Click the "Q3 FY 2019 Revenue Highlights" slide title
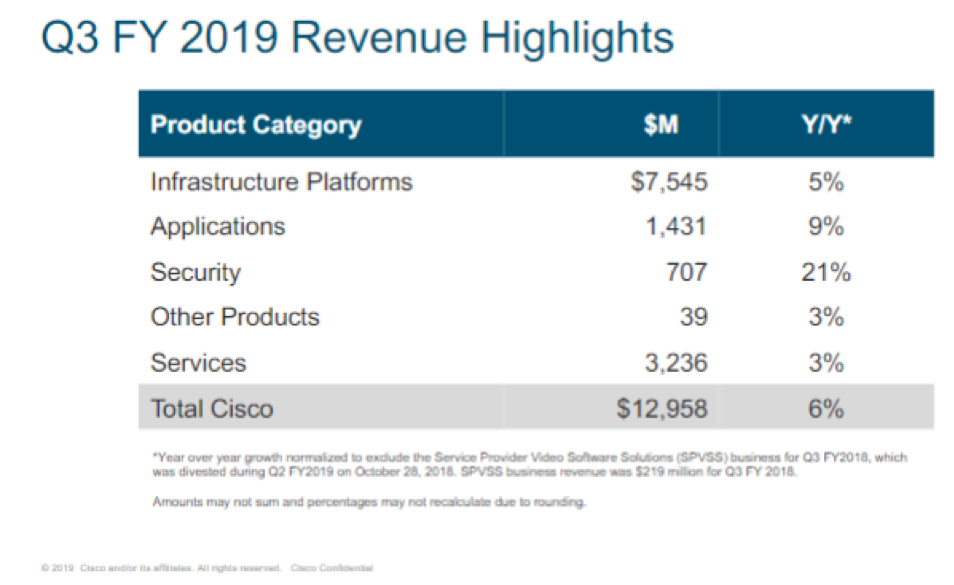 tap(355, 39)
